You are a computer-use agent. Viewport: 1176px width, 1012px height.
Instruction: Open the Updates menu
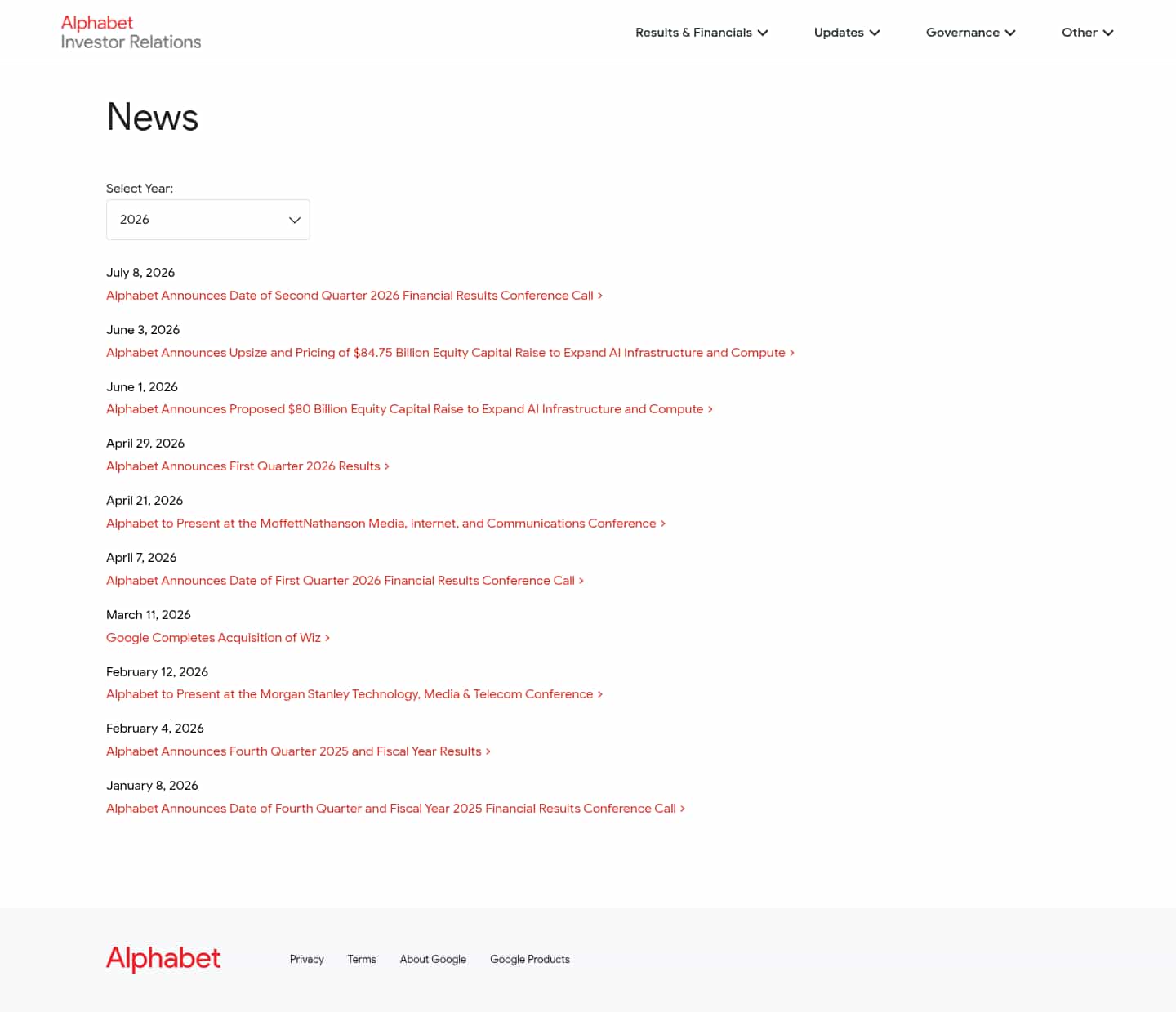pos(847,33)
